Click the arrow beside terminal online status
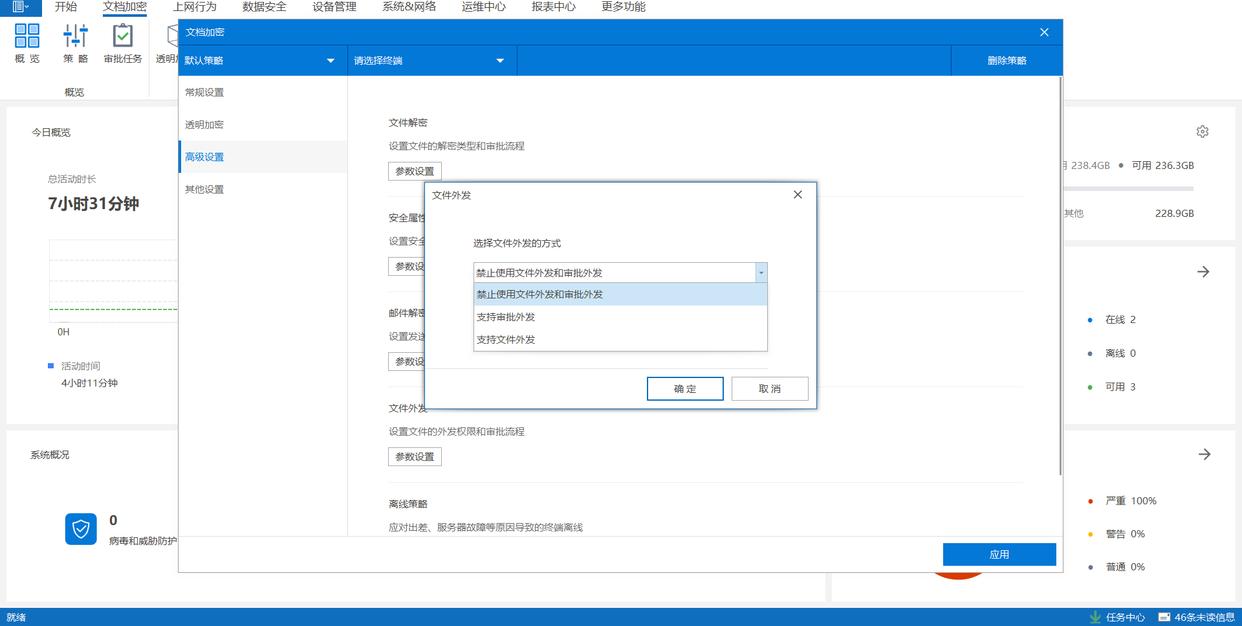The height and width of the screenshot is (626, 1242). [1204, 272]
